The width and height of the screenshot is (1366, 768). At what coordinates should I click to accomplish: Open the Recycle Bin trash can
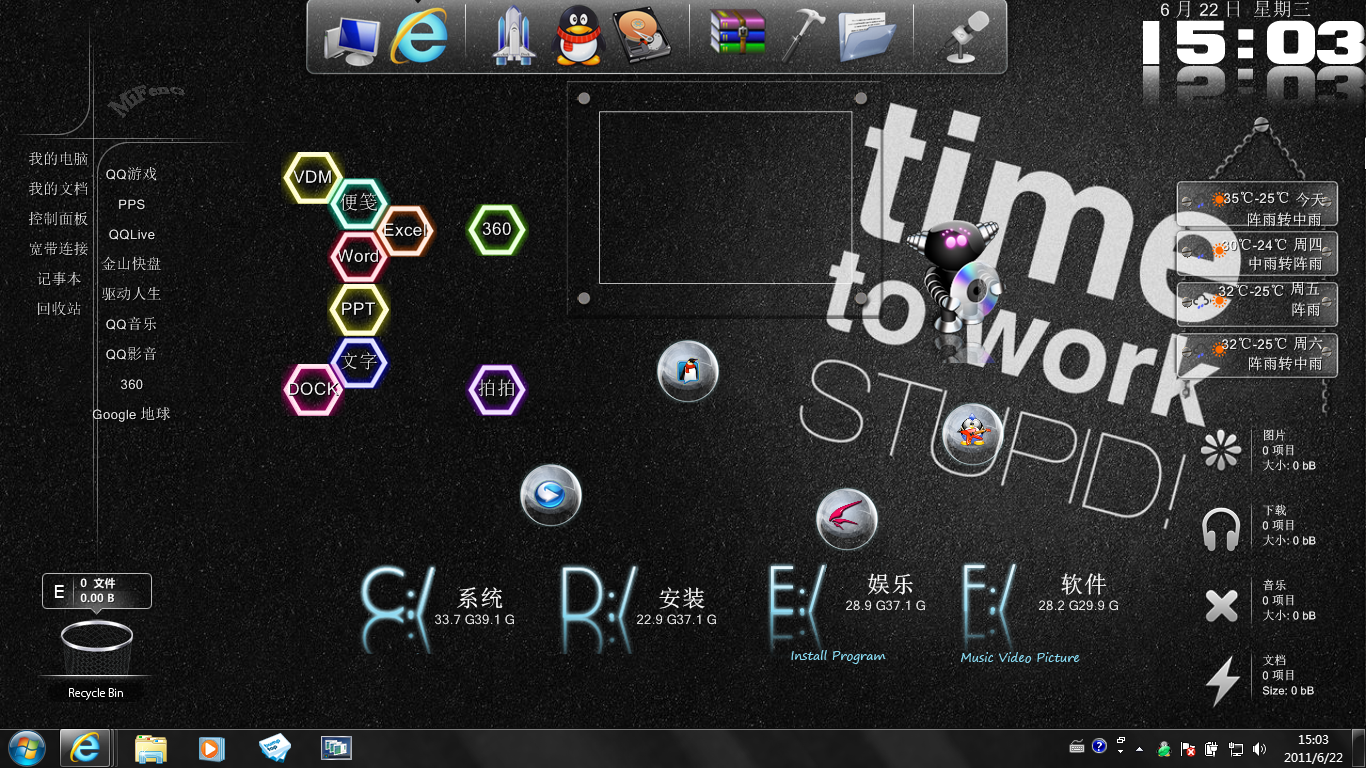pos(97,647)
